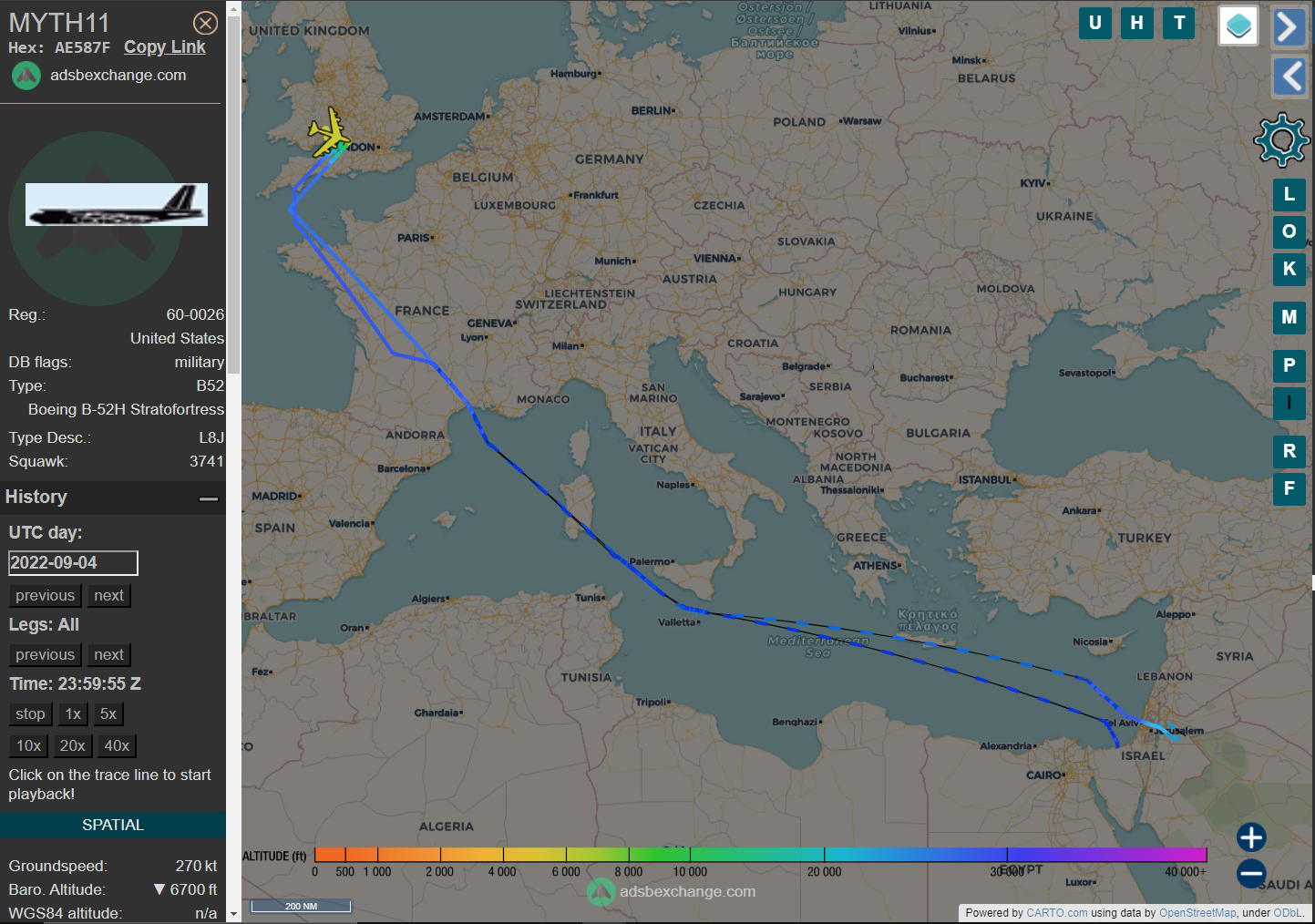Click the DB flags value military
This screenshot has height=924, width=1315.
(x=200, y=362)
